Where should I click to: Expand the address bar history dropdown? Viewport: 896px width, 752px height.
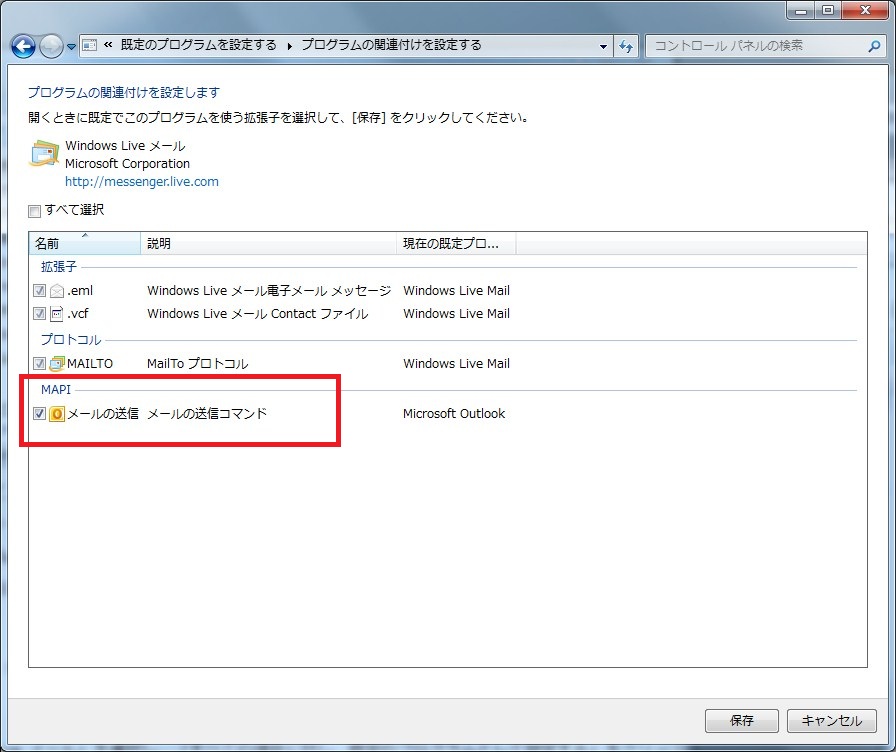(603, 46)
